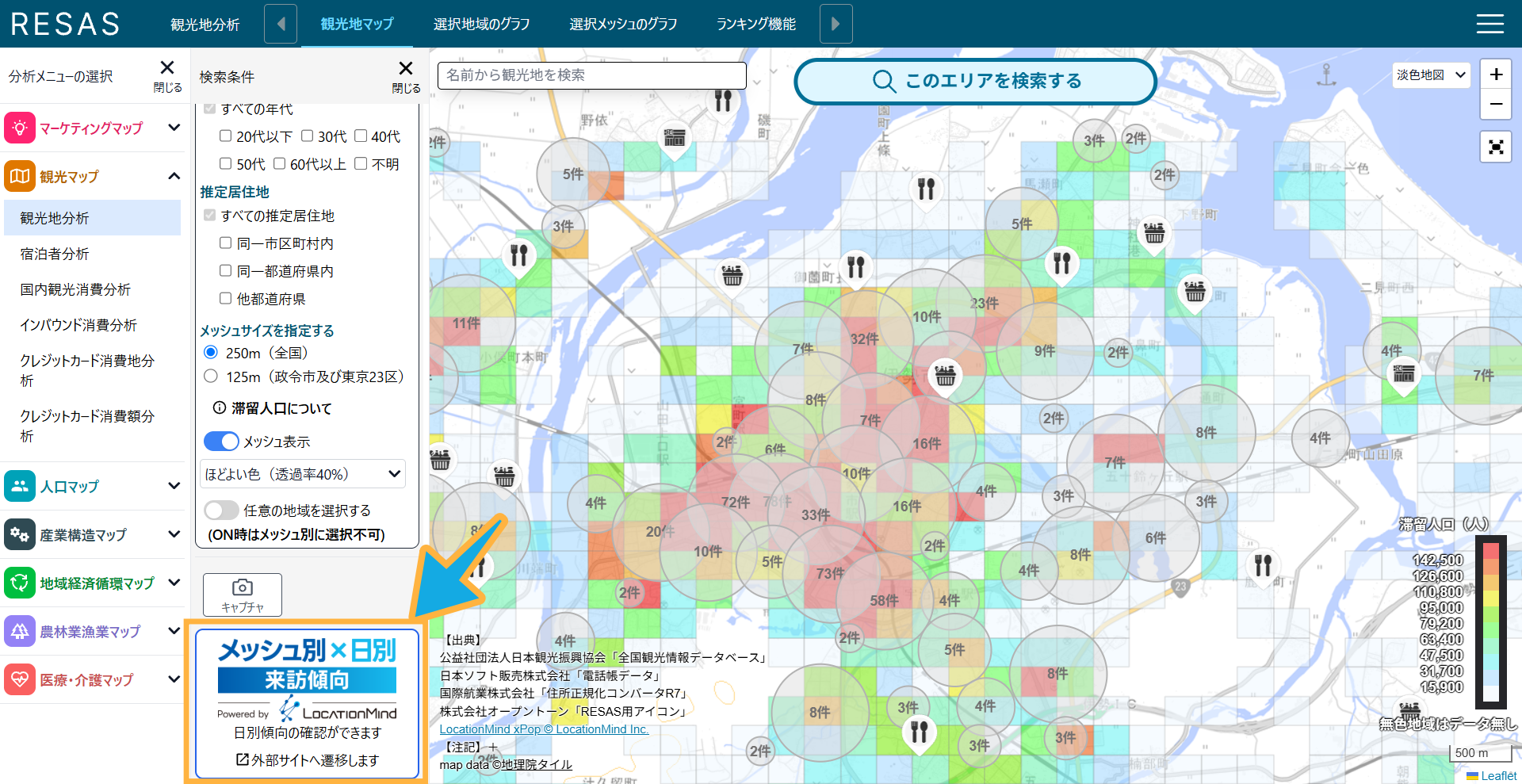Turn off the メッシュ表示 toggle
This screenshot has width=1522, height=784.
[221, 441]
